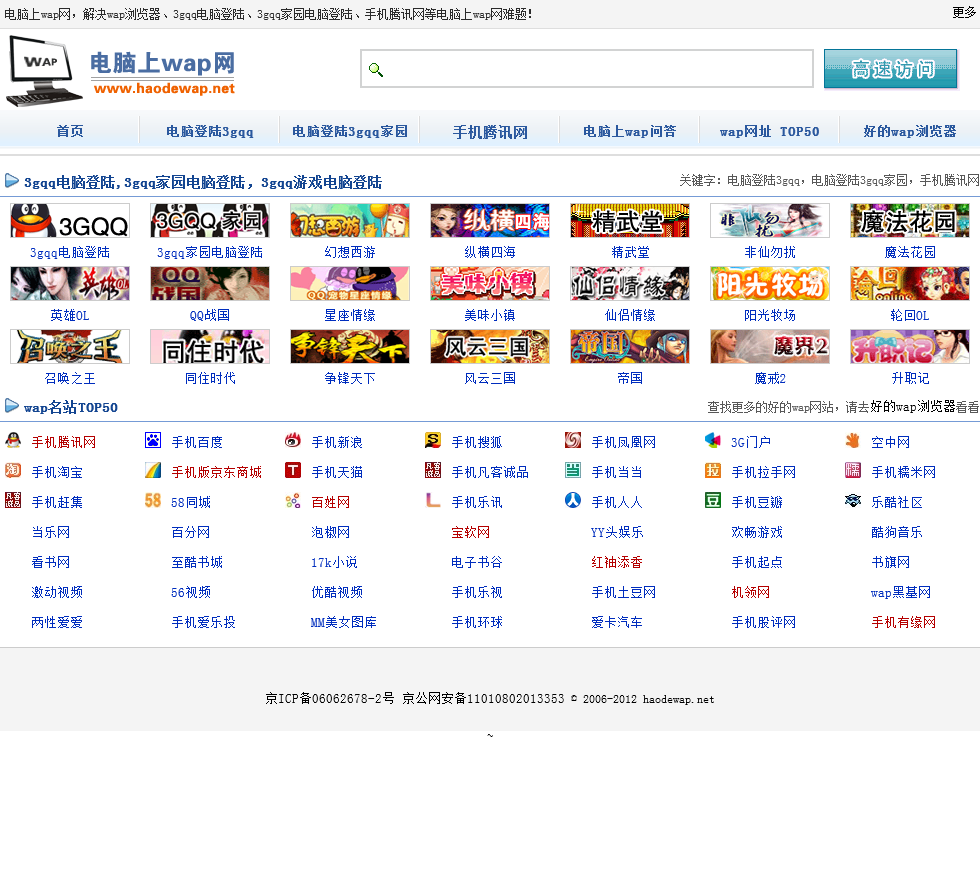The image size is (980, 891).
Task: Open the 好的wap浏览器 navigation tab
Action: (909, 131)
